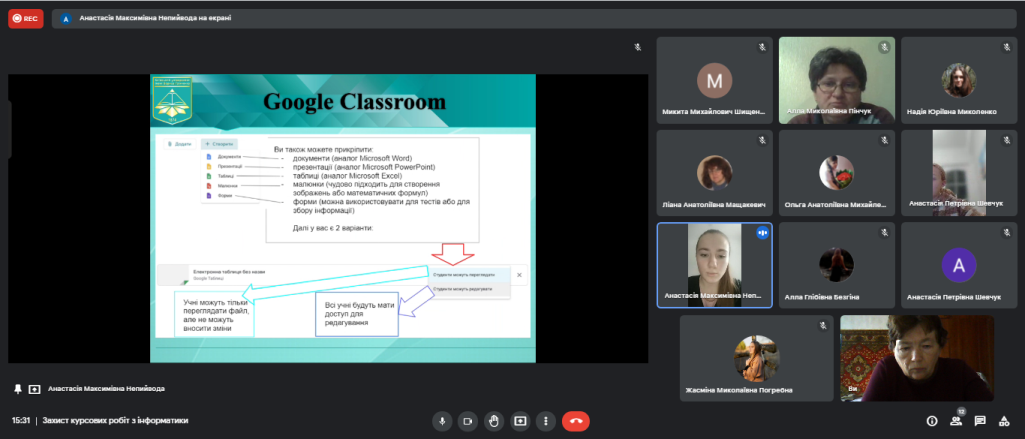This screenshot has width=1025, height=439.
Task: Click the shared Google Classroom slide
Action: (x=342, y=218)
